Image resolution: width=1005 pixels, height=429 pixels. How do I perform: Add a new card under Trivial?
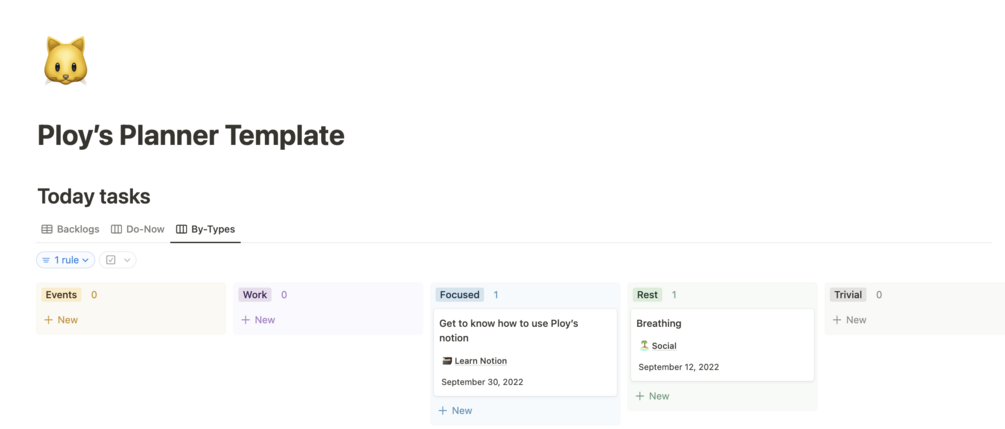[850, 320]
